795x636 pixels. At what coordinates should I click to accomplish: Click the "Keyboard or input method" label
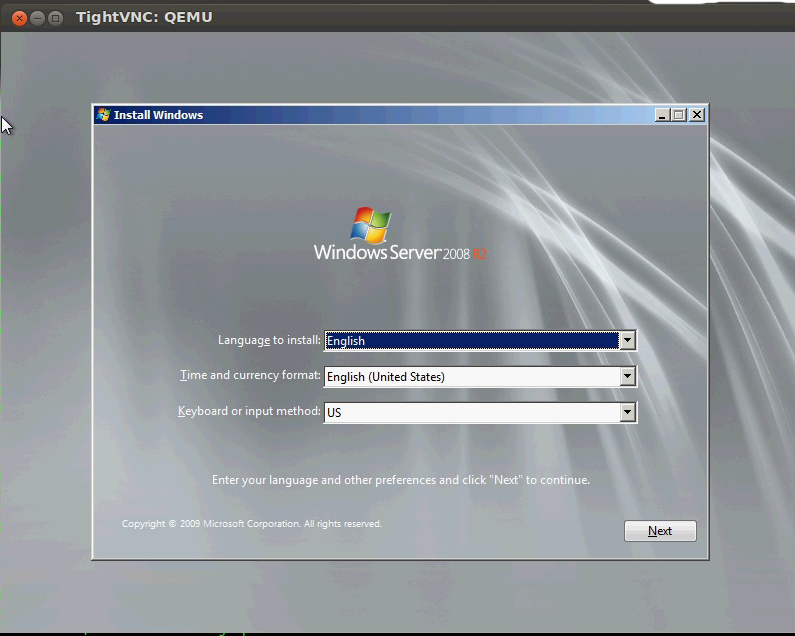[x=249, y=411]
